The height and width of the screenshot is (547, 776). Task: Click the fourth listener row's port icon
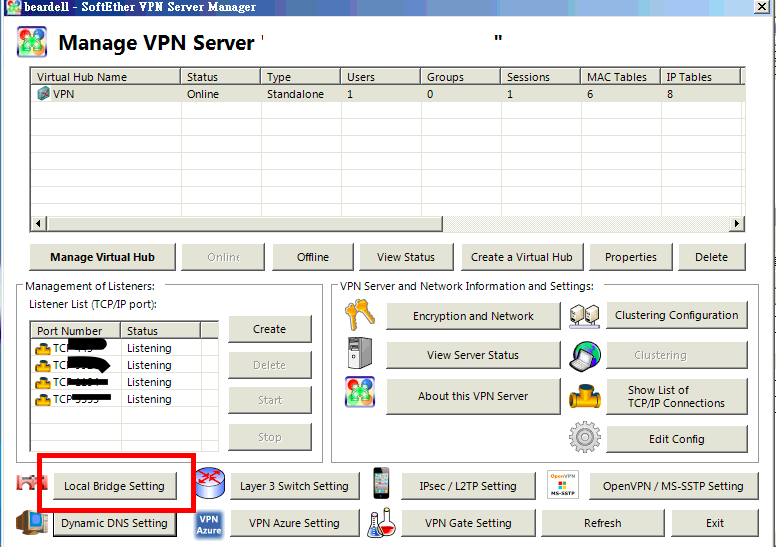pyautogui.click(x=43, y=399)
